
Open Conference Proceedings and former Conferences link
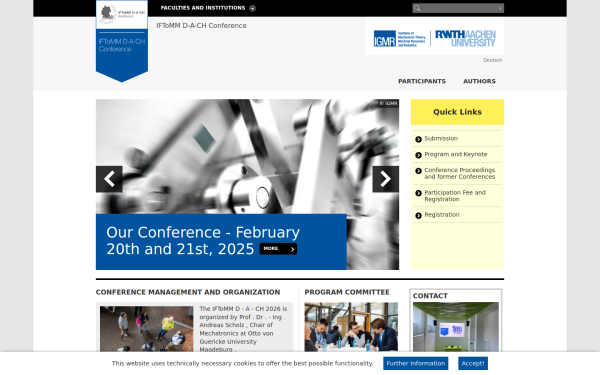click(460, 173)
